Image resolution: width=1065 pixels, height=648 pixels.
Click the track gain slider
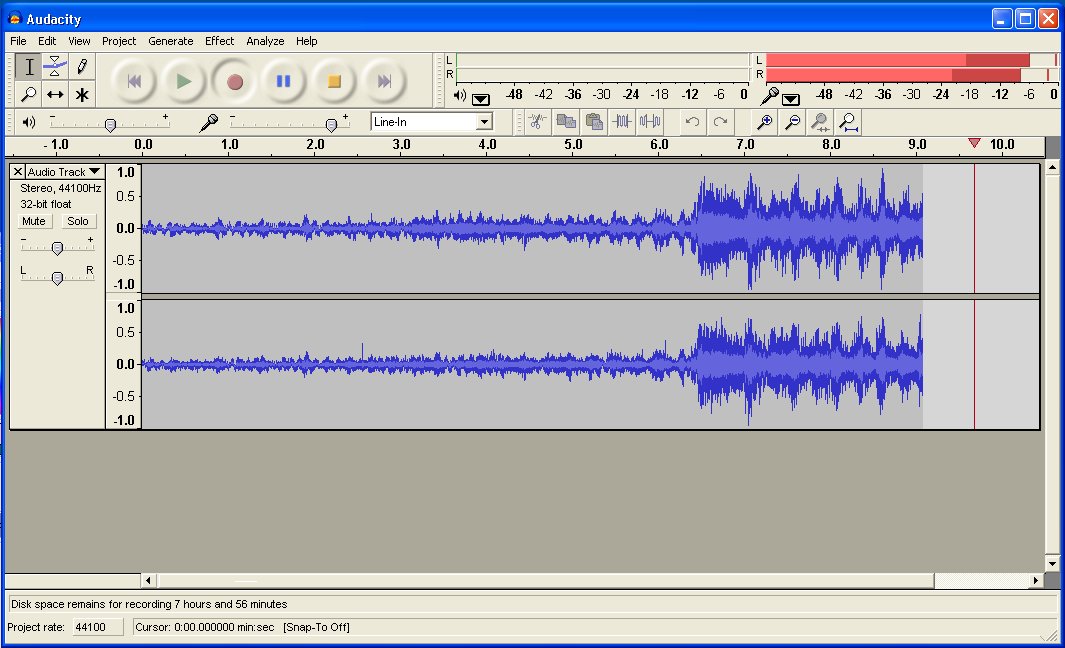tap(57, 247)
